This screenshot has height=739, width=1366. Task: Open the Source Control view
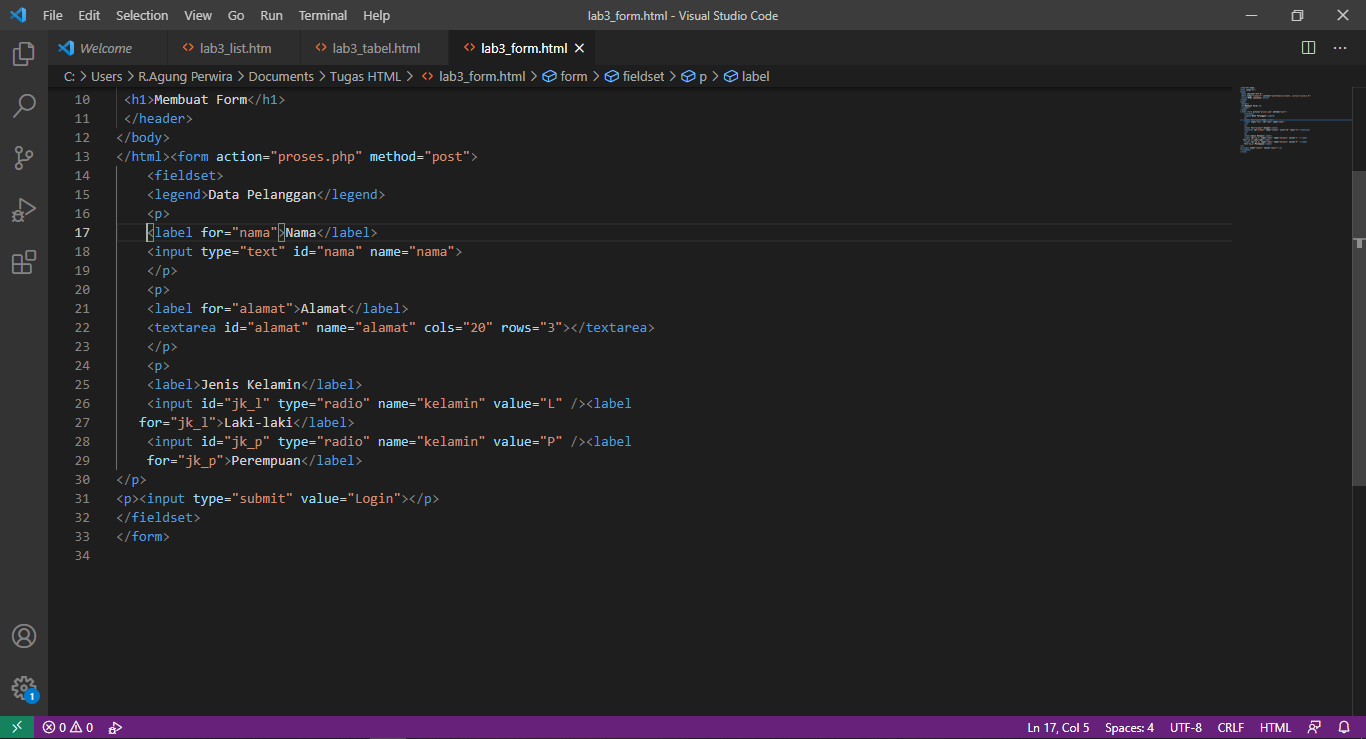tap(24, 158)
